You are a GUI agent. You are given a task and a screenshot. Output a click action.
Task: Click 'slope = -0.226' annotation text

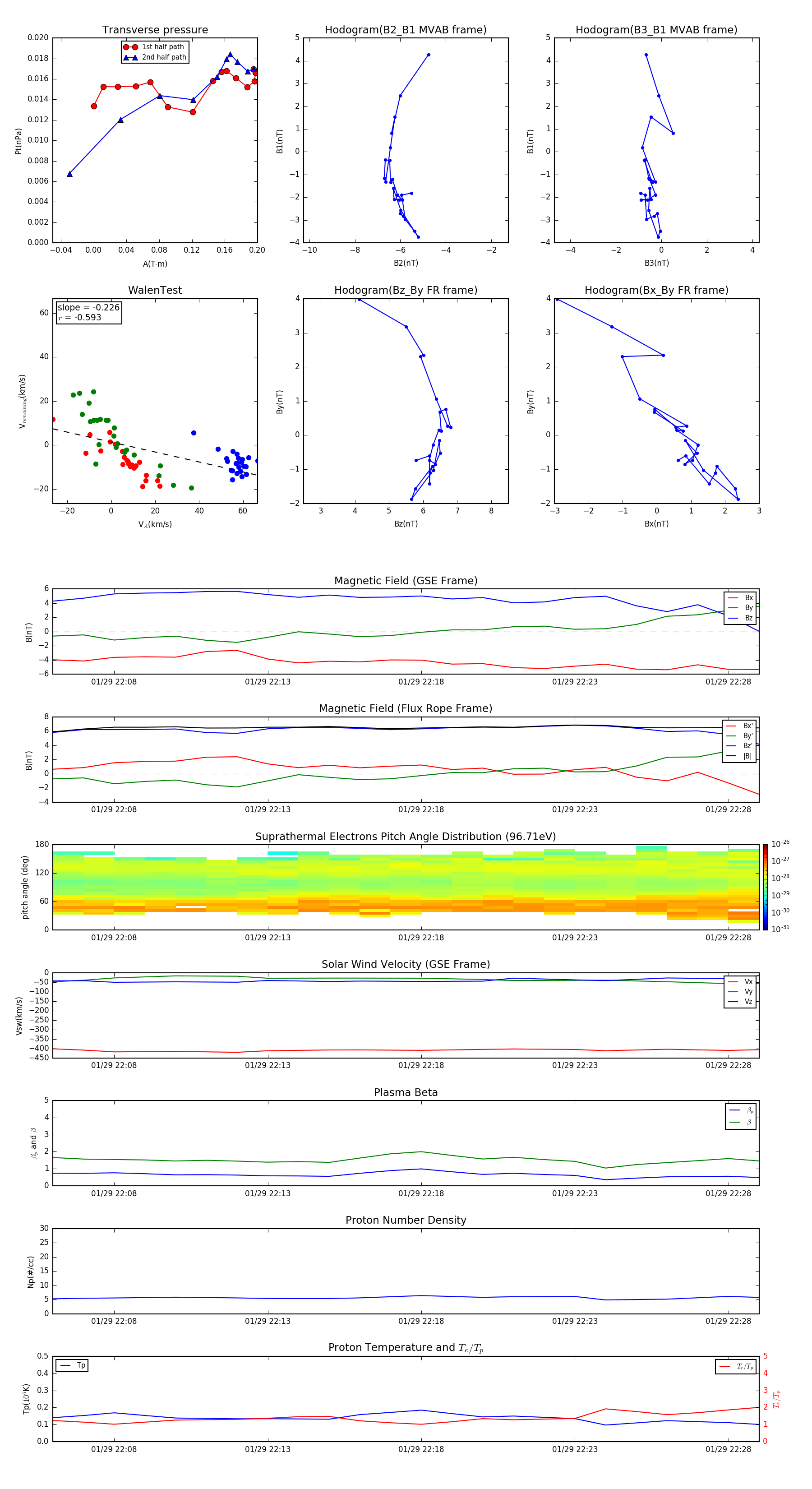click(x=88, y=308)
